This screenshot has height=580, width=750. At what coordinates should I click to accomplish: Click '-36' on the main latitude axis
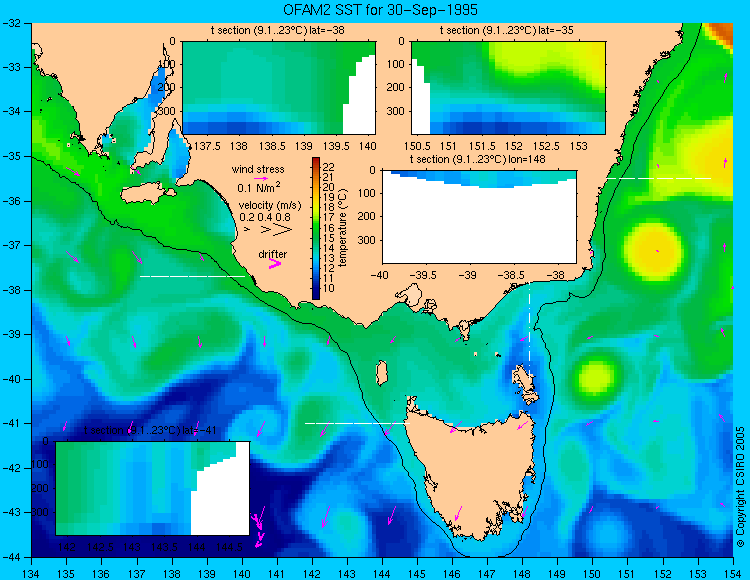point(11,201)
